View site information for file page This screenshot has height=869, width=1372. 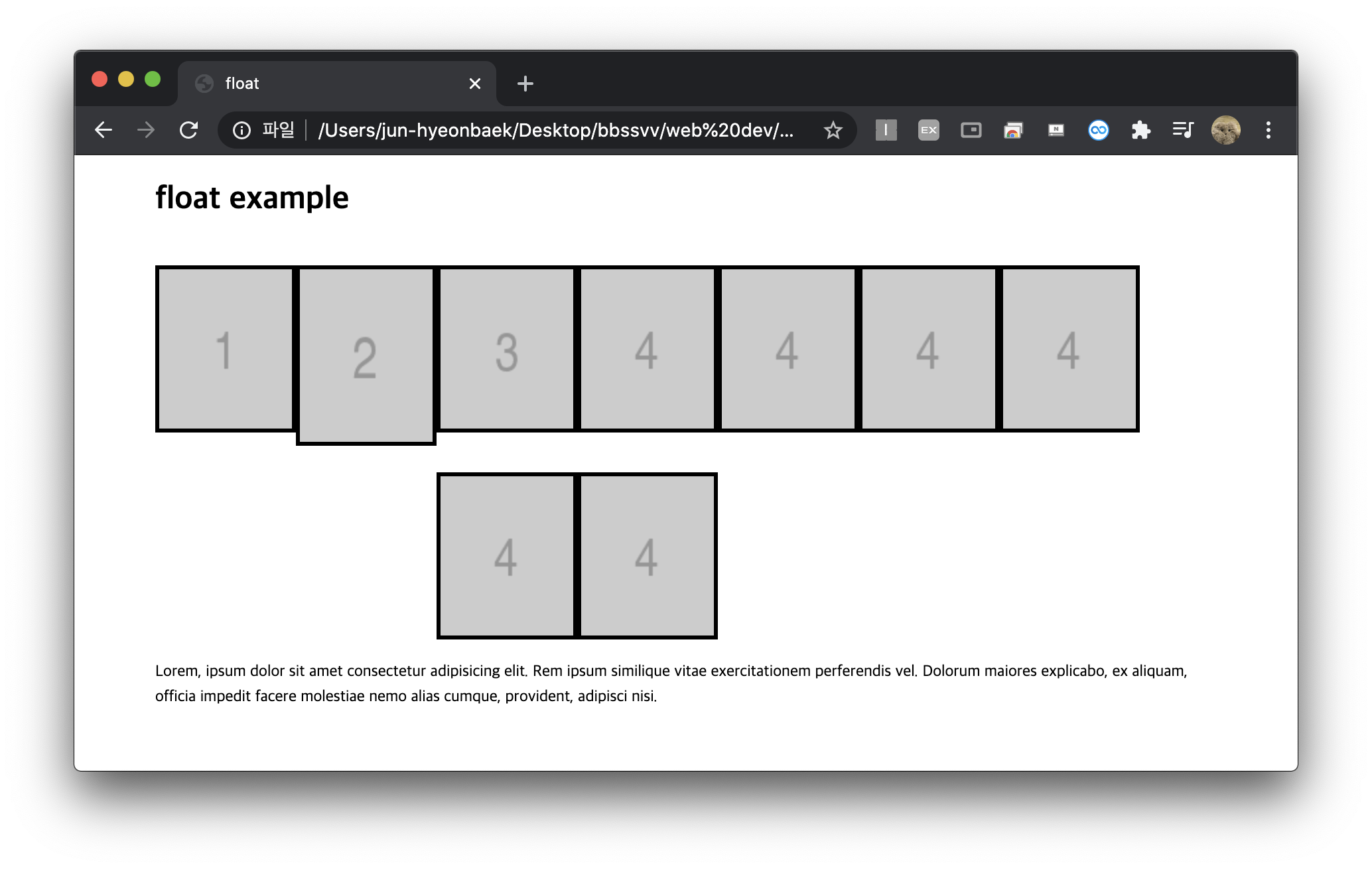(242, 130)
